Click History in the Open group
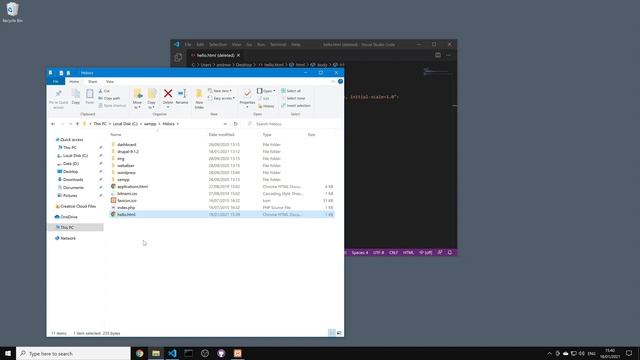The image size is (640, 360). point(266,106)
